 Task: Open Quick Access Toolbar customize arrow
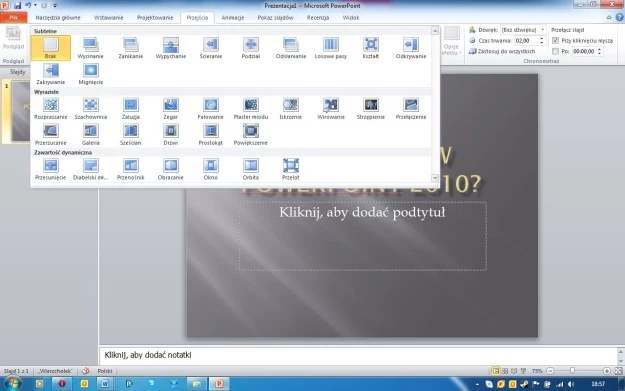pos(55,6)
